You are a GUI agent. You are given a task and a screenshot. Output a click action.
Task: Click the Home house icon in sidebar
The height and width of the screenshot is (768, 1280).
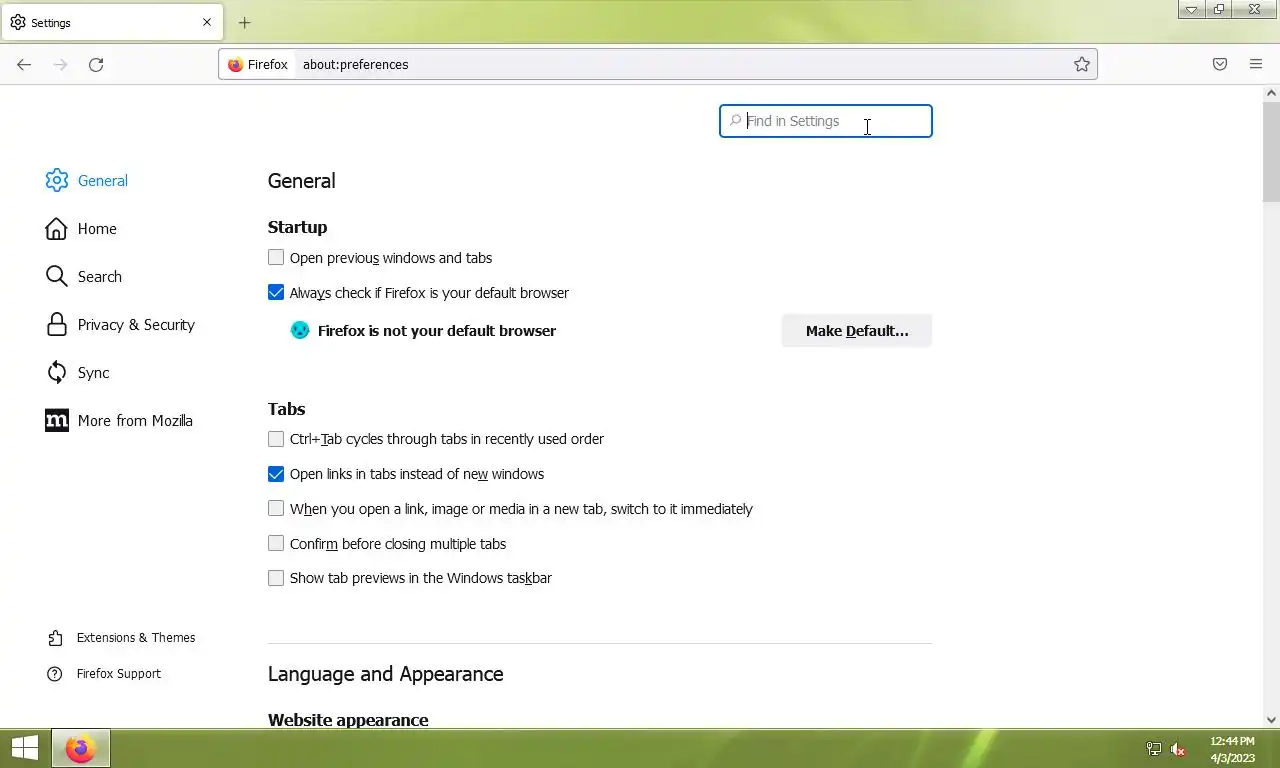coord(57,228)
